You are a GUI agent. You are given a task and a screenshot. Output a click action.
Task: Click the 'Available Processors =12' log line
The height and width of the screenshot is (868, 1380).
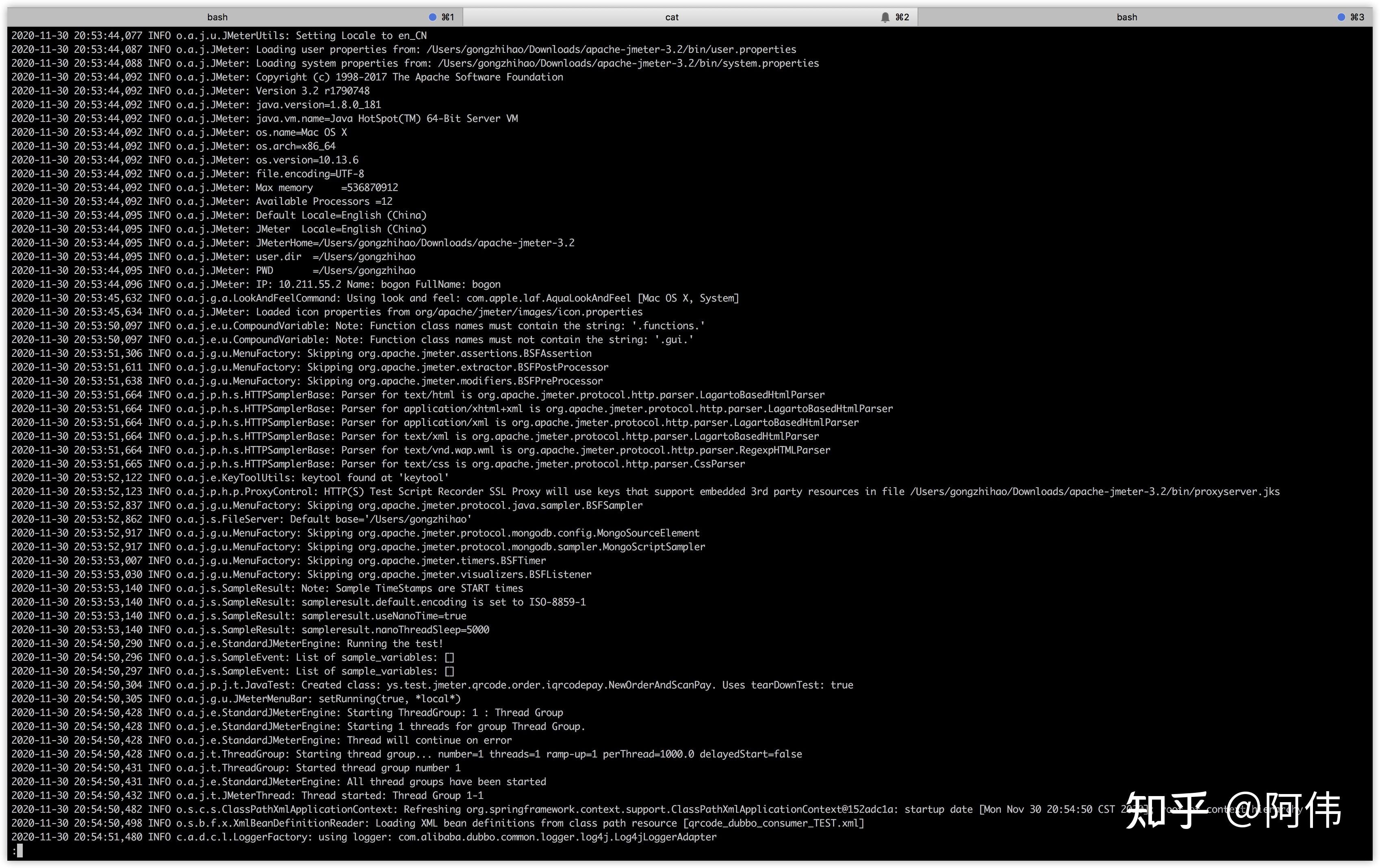[x=202, y=201]
